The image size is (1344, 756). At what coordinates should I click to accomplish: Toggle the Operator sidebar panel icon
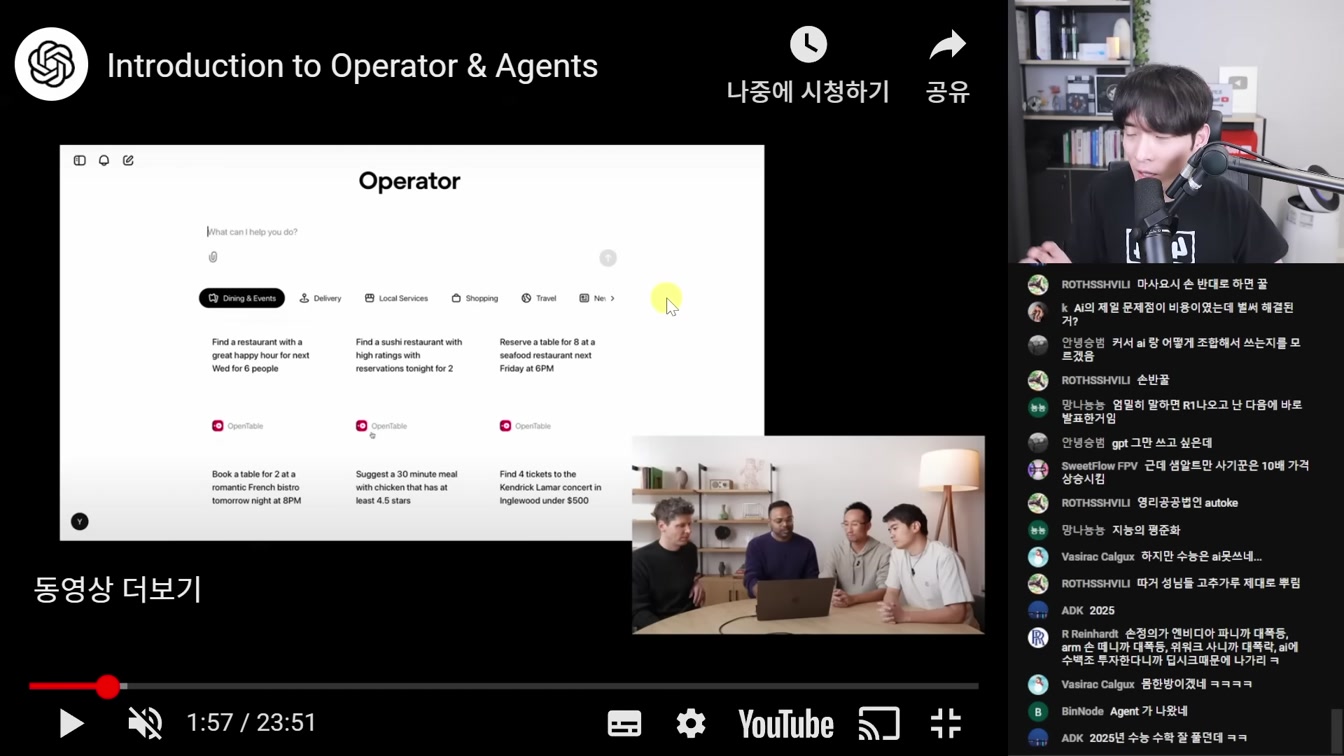(80, 160)
